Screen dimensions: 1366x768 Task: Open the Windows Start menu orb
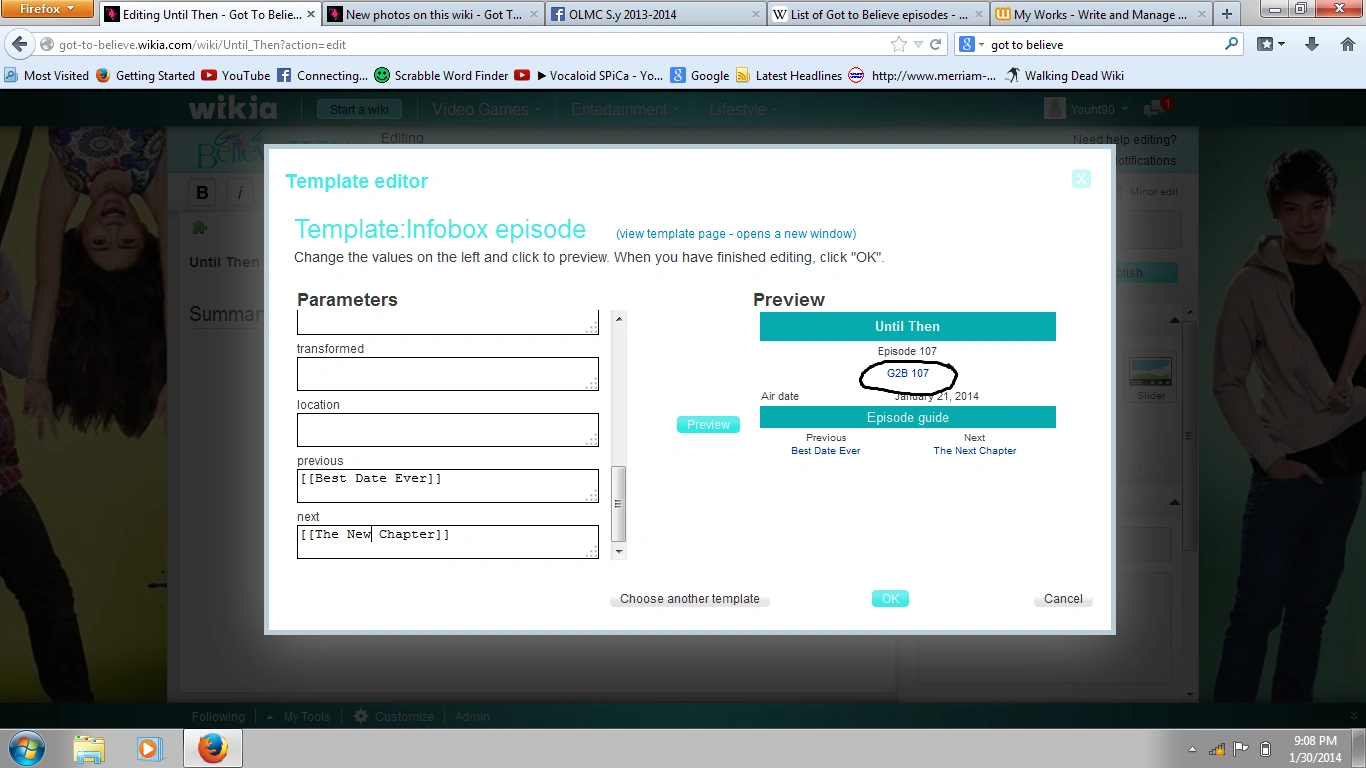coord(26,748)
